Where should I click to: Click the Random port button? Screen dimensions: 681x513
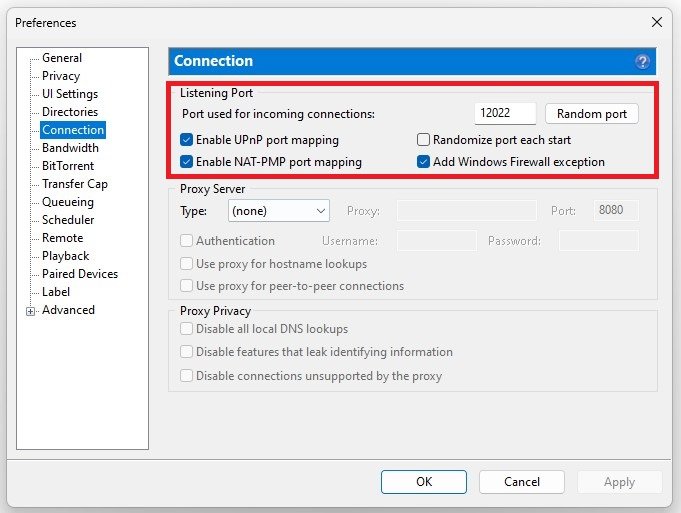pyautogui.click(x=592, y=114)
